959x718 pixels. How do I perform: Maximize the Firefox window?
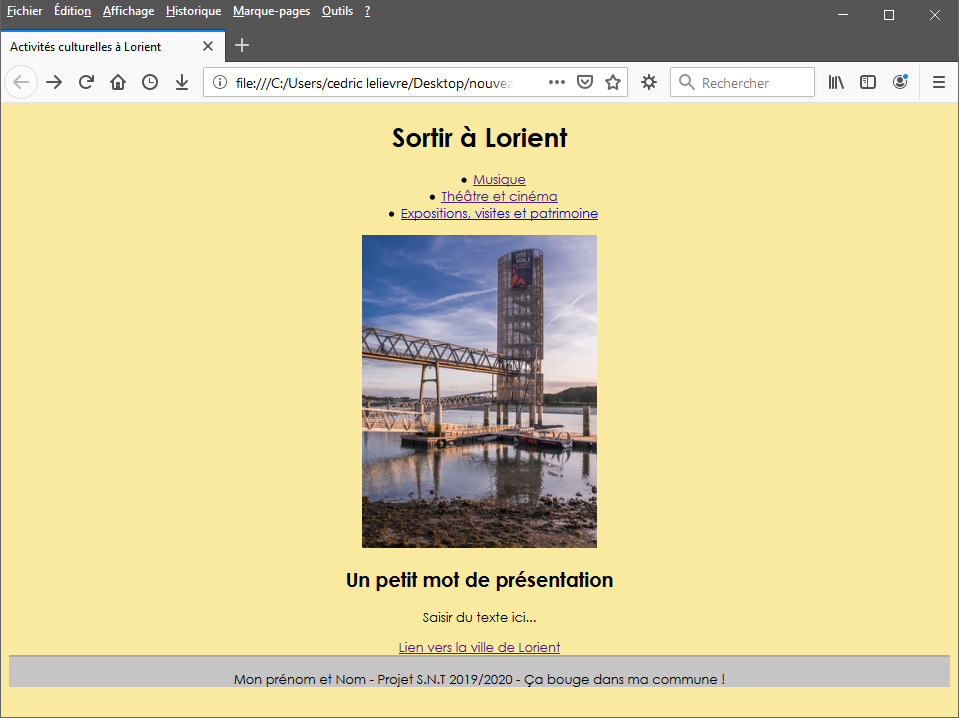coord(889,15)
